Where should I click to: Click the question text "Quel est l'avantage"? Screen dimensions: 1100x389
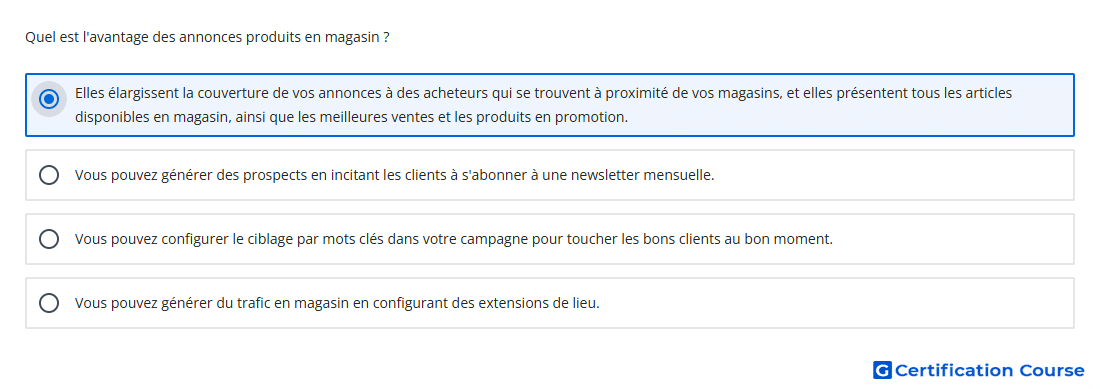click(208, 37)
